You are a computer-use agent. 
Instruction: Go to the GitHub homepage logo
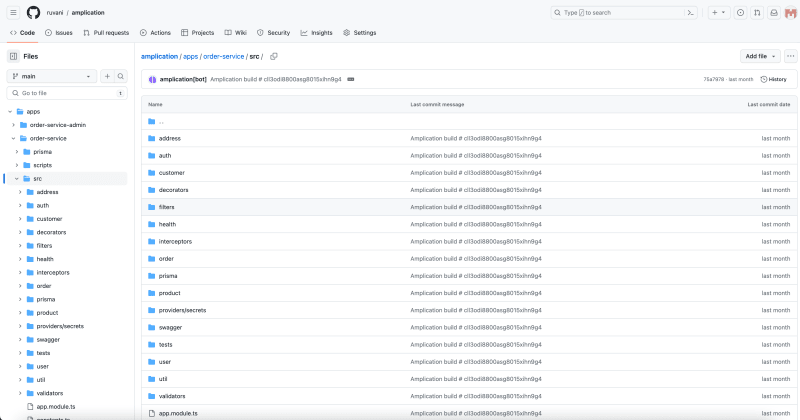pyautogui.click(x=33, y=13)
